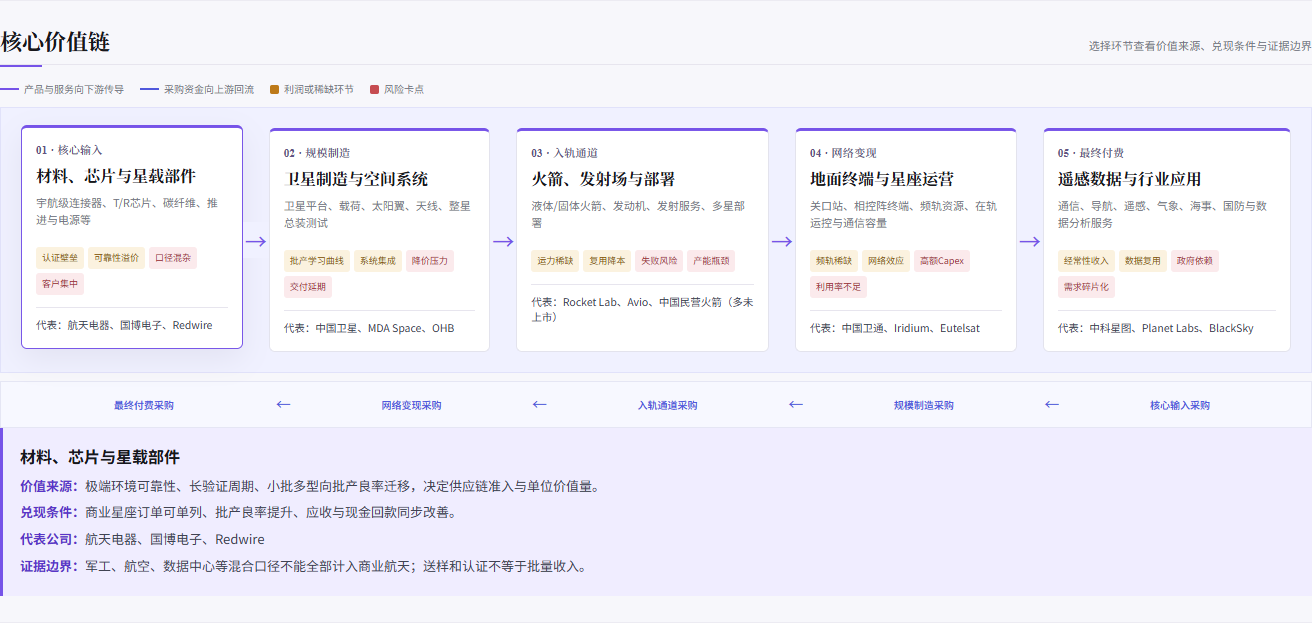The width and height of the screenshot is (1312, 623).
Task: Click the 政府依赖 risk tag
Action: (1195, 261)
